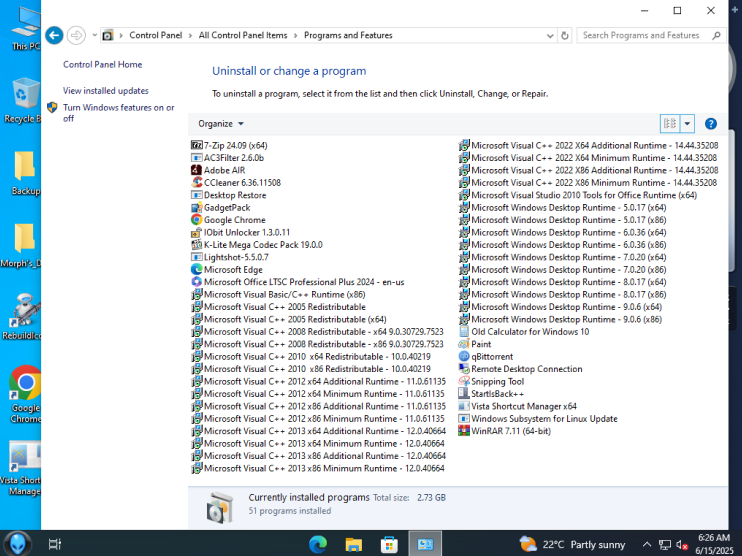Open View installed updates link
Screen dimensions: 742x556
coord(106,90)
